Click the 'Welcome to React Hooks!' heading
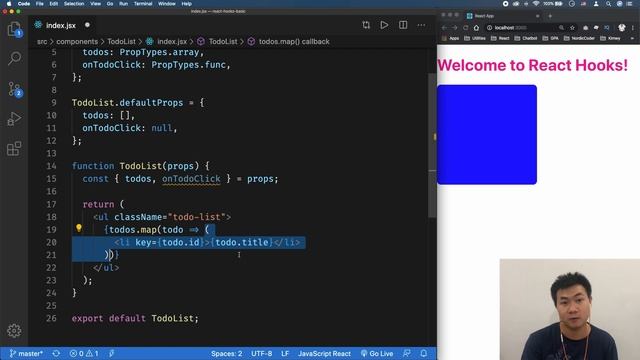Image resolution: width=640 pixels, height=360 pixels. (533, 65)
